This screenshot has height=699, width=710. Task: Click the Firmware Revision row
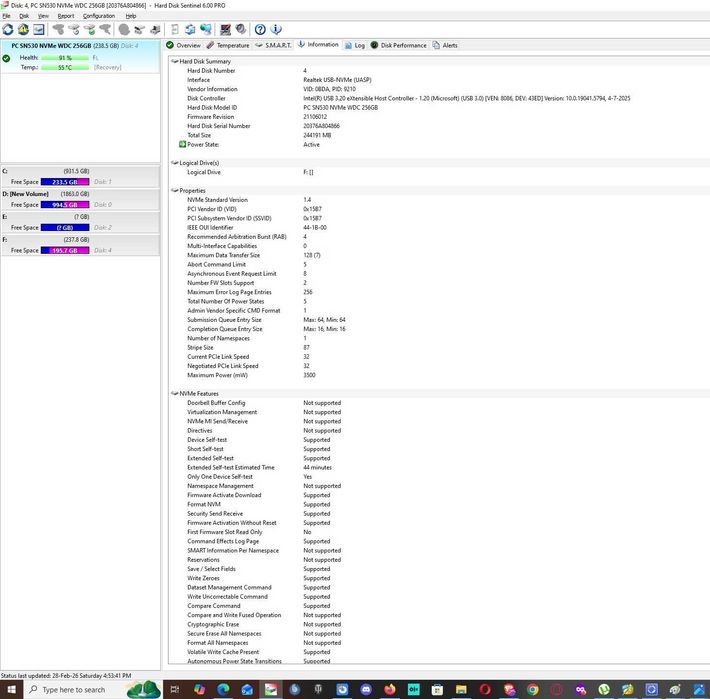point(439,117)
